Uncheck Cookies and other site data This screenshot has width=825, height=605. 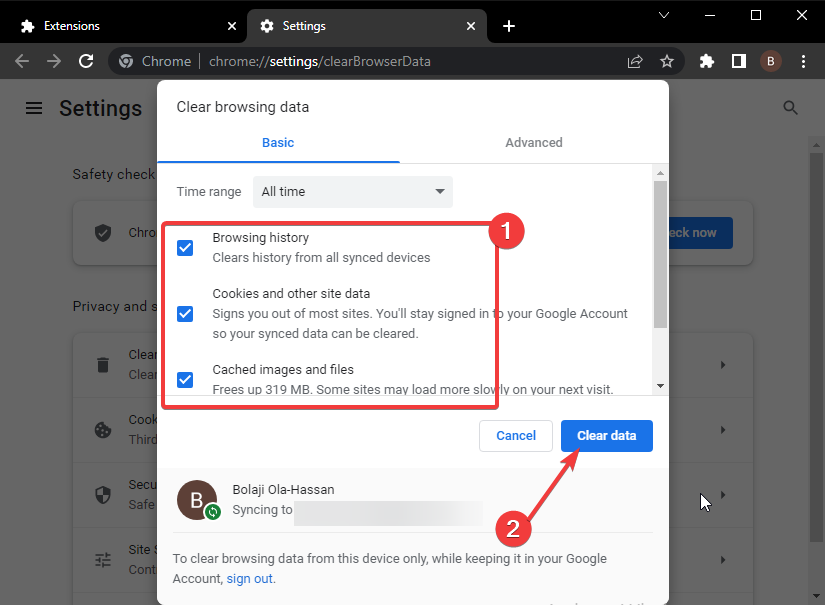pyautogui.click(x=185, y=314)
